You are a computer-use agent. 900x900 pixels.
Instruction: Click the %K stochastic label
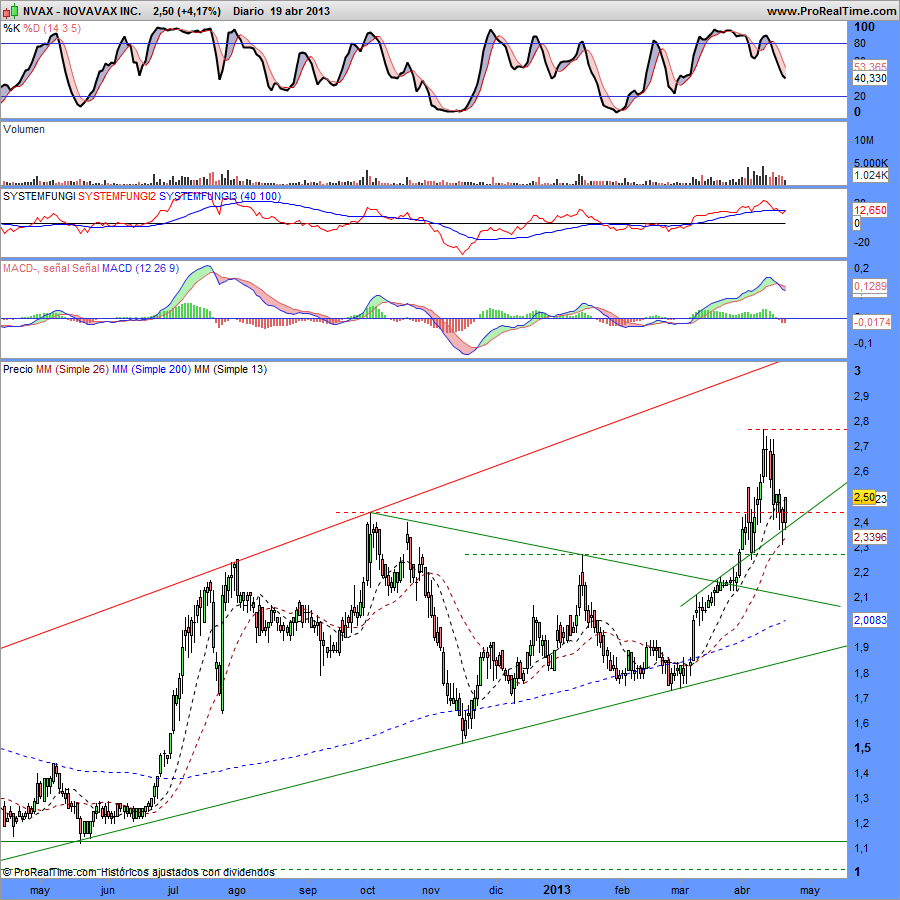(11, 28)
